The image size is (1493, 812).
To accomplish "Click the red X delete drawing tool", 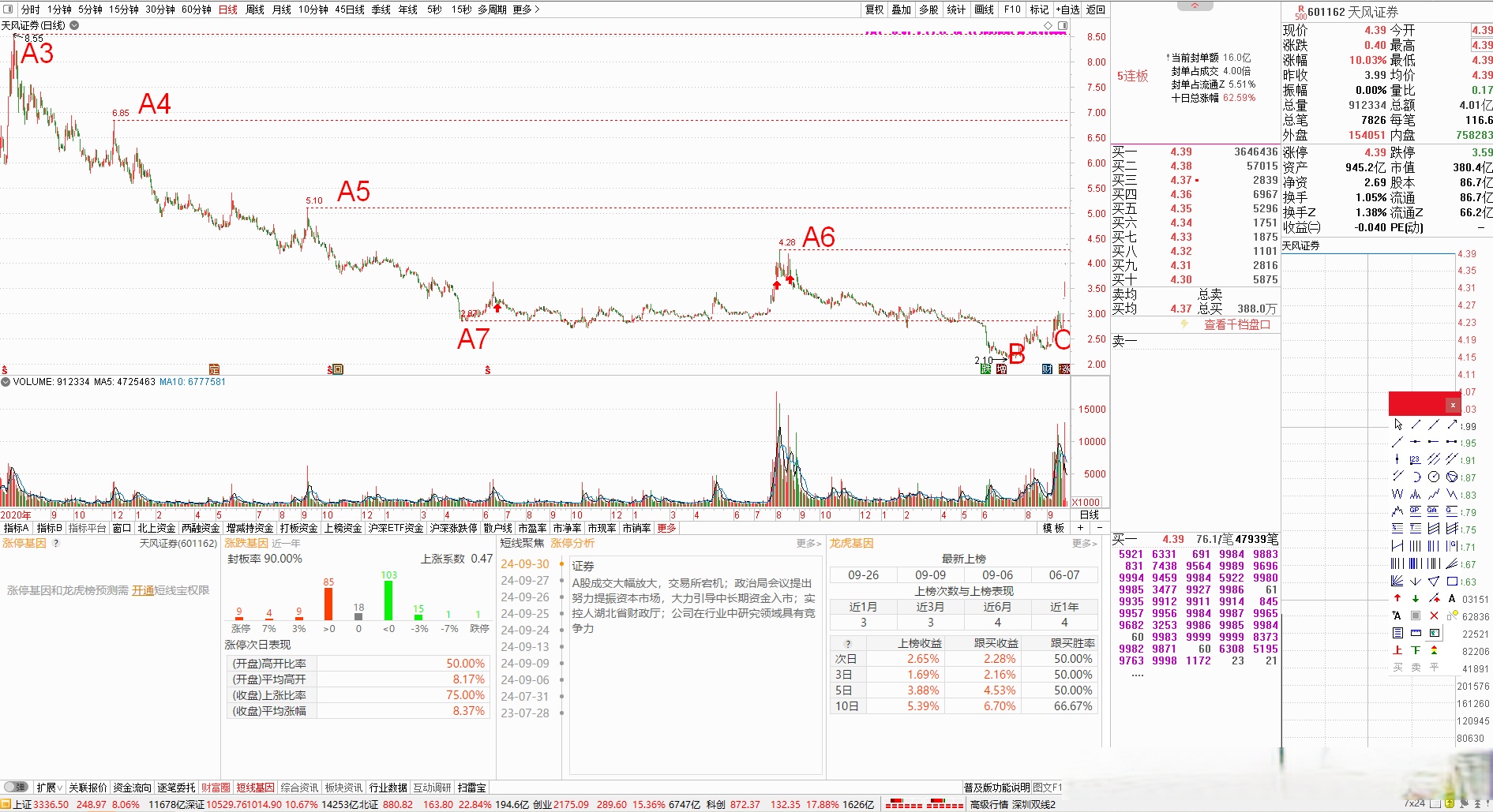I will coord(1434,616).
